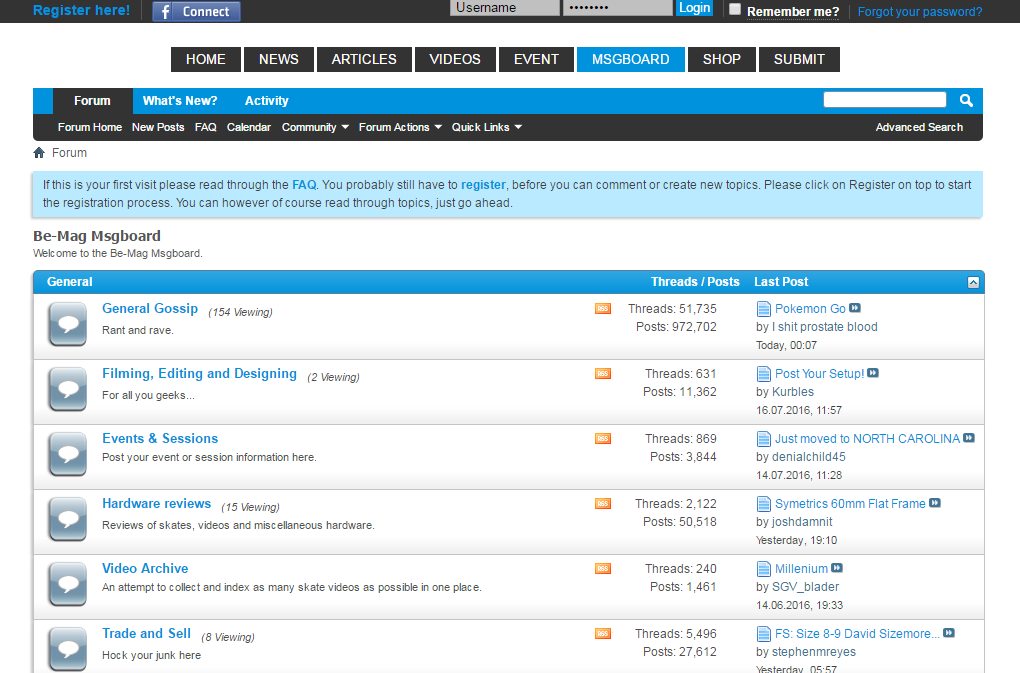Image resolution: width=1020 pixels, height=673 pixels.
Task: Click the Username input field
Action: click(x=504, y=8)
